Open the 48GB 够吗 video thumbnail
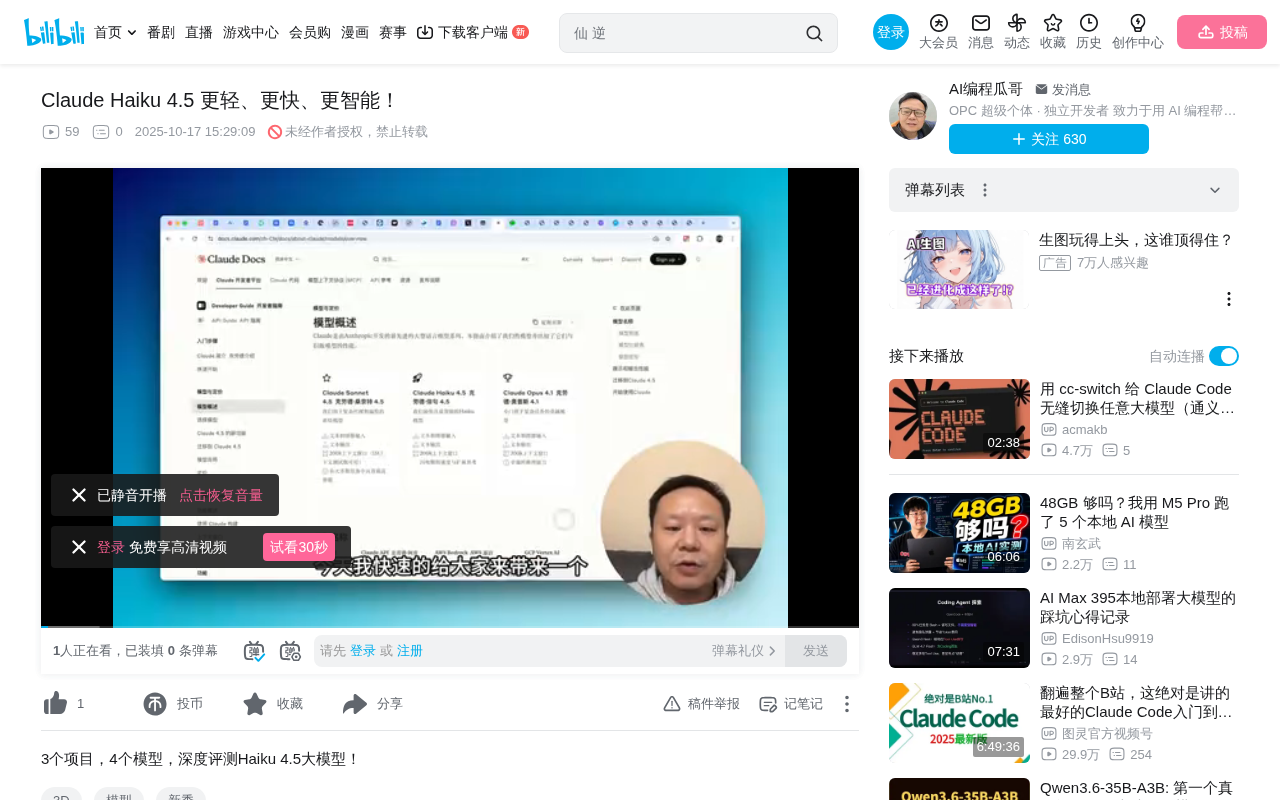Screen dimensions: 1280x800 pos(959,533)
